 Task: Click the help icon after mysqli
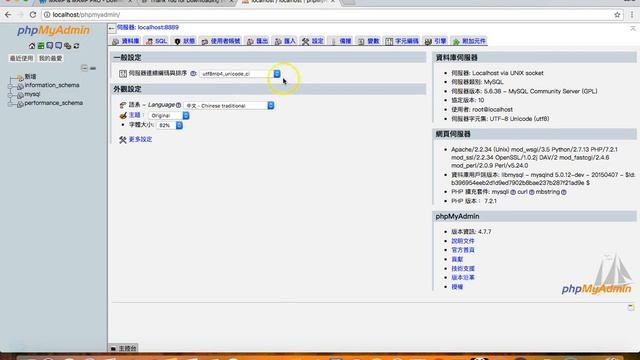[x=513, y=192]
